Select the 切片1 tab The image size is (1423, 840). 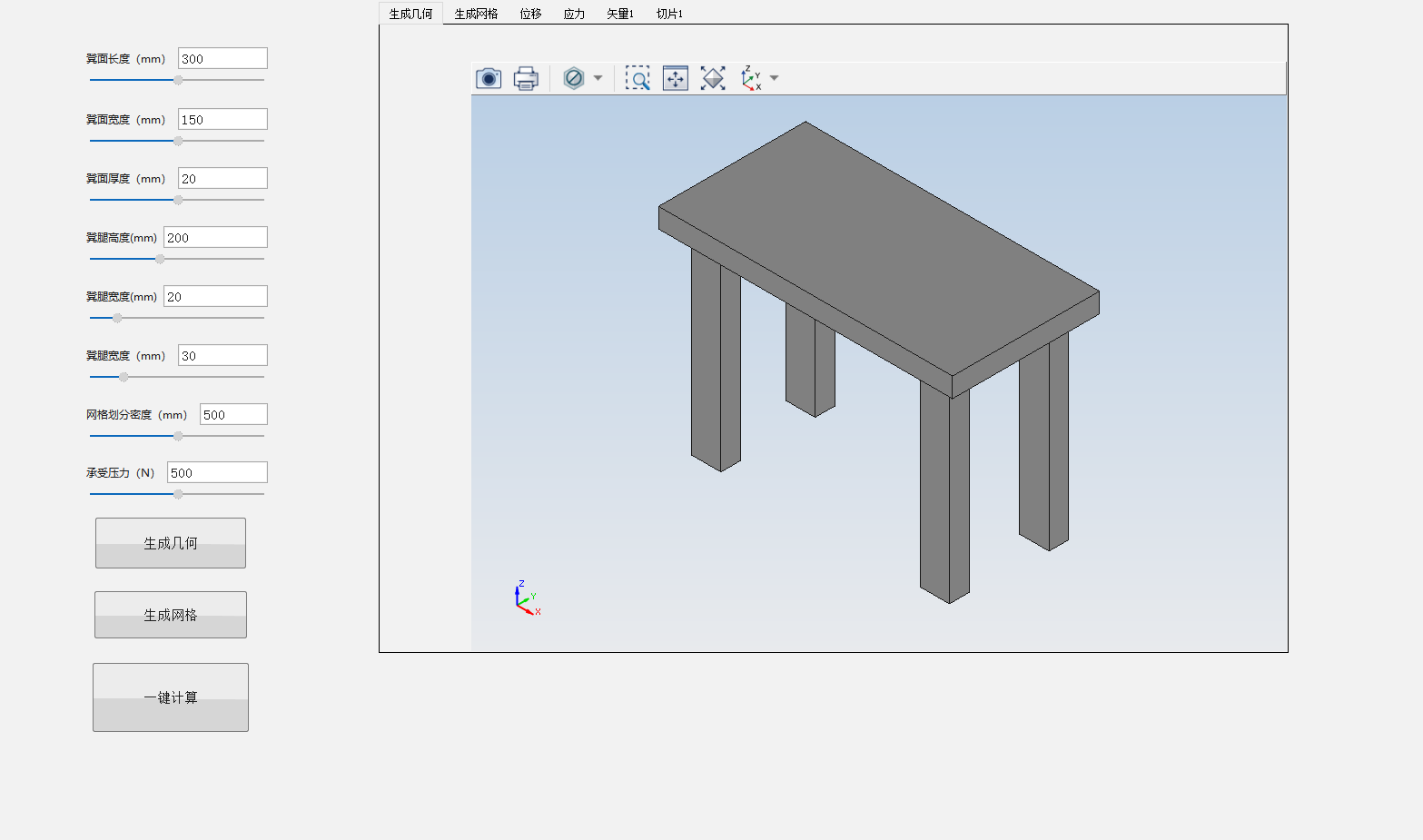669,14
